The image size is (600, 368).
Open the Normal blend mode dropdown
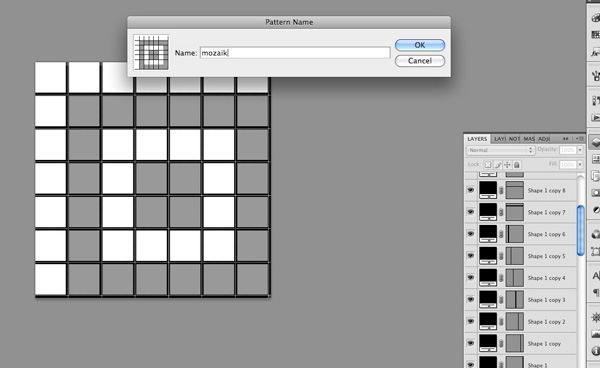pyautogui.click(x=500, y=150)
